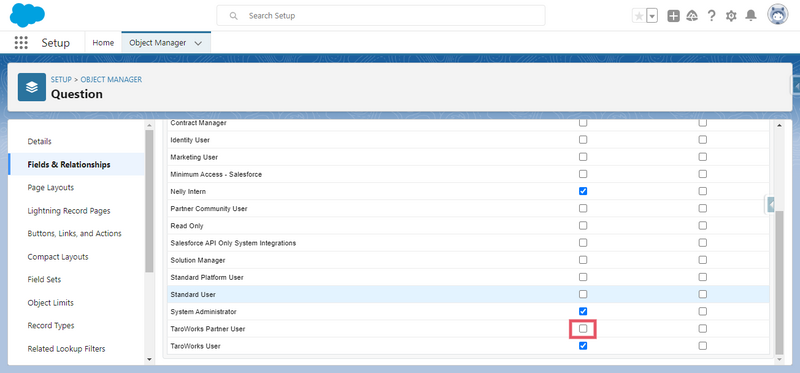Check first Partner Community User checkbox

[x=583, y=208]
